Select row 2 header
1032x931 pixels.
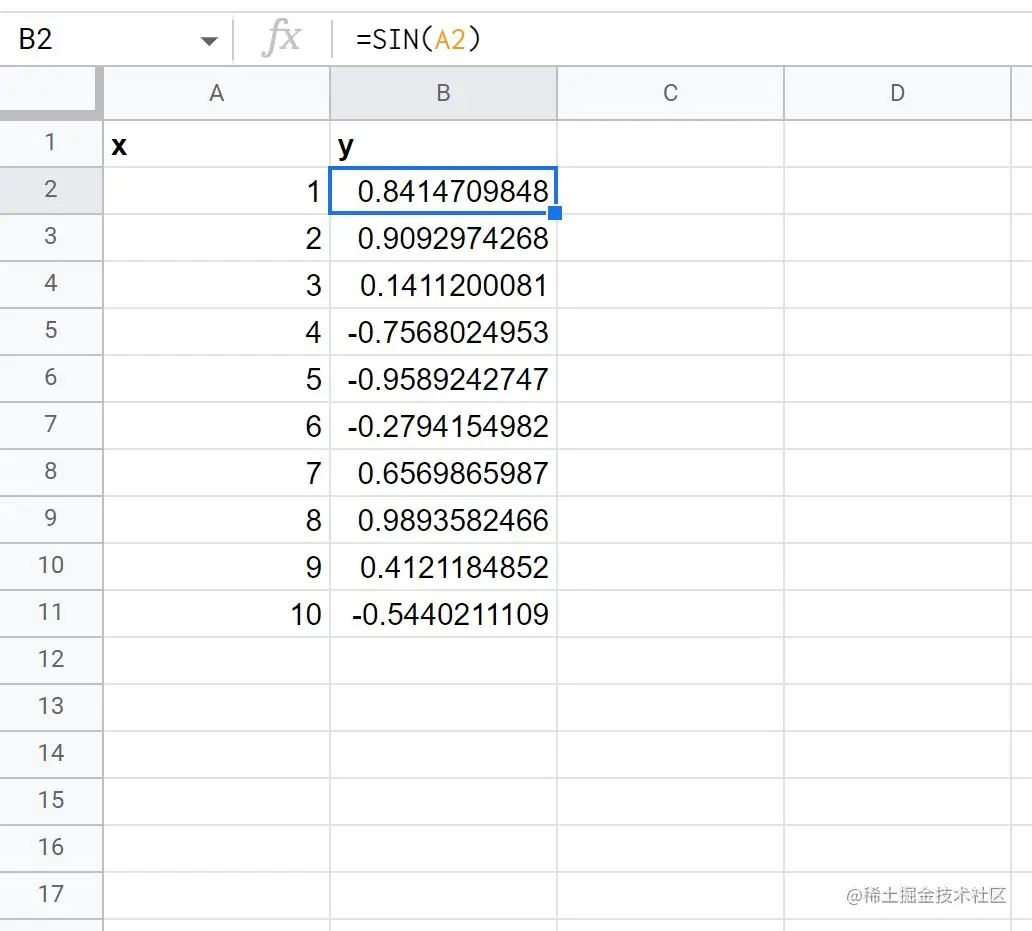tap(51, 190)
